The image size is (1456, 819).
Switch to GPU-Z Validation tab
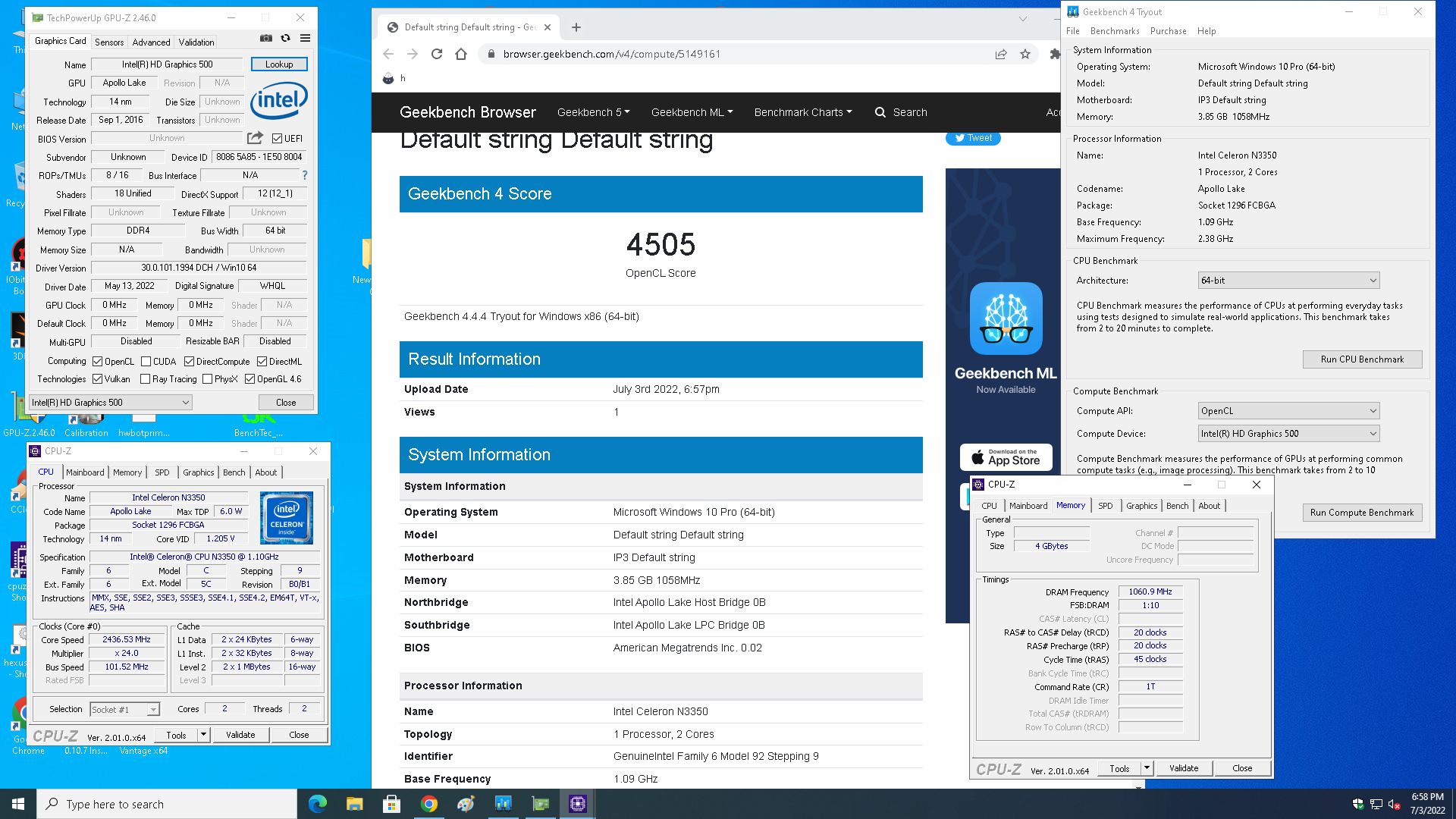[x=196, y=42]
